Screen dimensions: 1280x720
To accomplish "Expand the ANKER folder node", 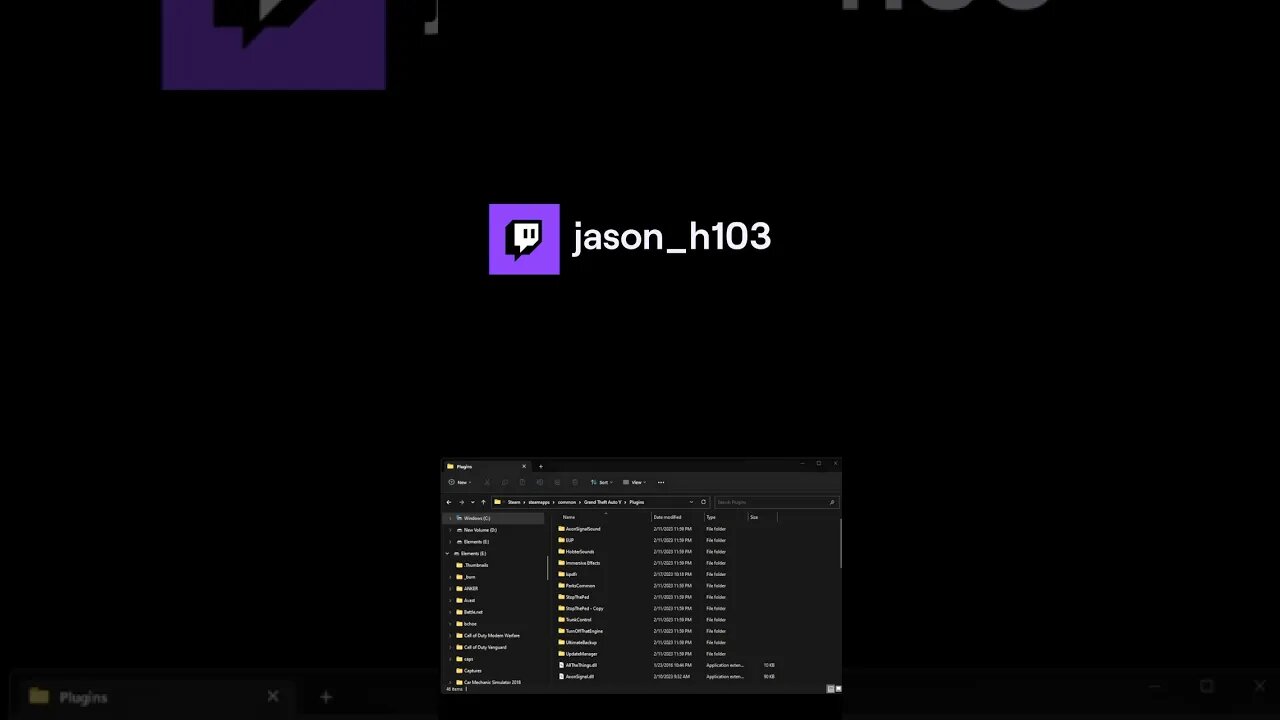I will pyautogui.click(x=449, y=588).
